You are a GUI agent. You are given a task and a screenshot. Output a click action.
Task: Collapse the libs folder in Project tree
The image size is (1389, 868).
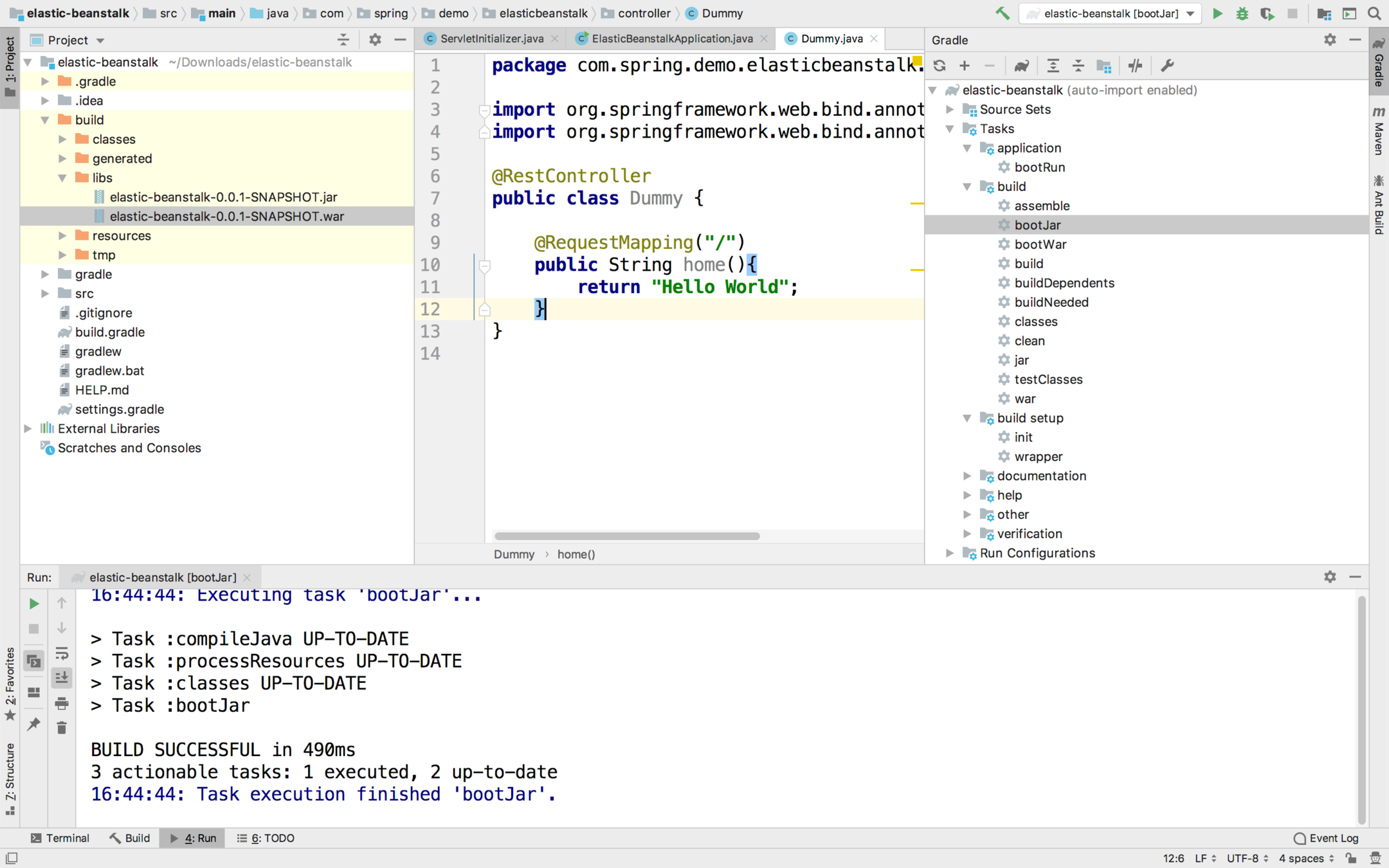pos(62,178)
